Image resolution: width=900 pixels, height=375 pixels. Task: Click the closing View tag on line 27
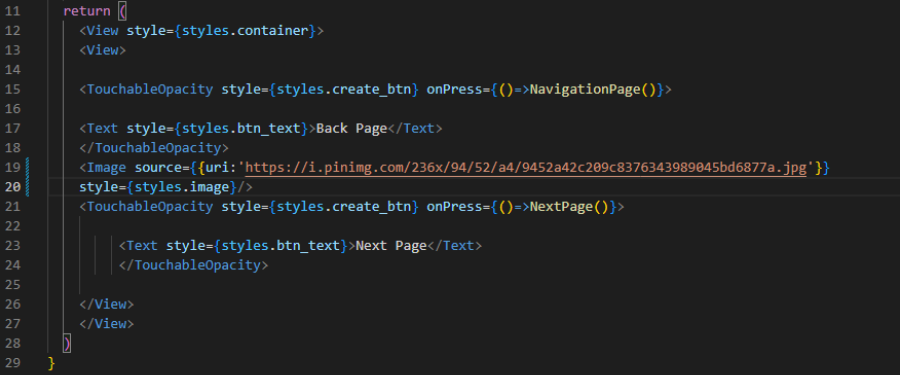(107, 324)
